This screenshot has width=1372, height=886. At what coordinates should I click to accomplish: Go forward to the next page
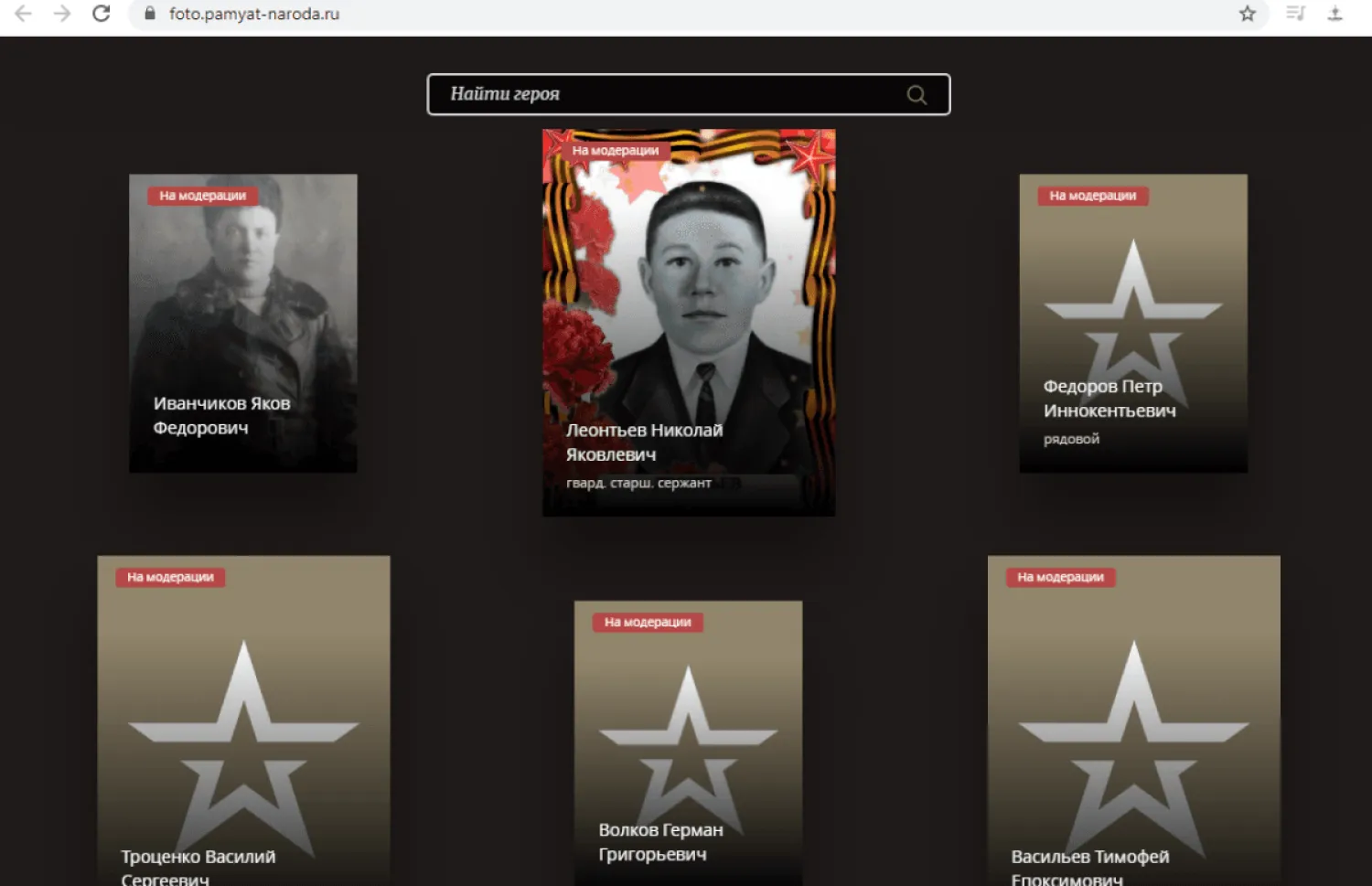(x=62, y=14)
